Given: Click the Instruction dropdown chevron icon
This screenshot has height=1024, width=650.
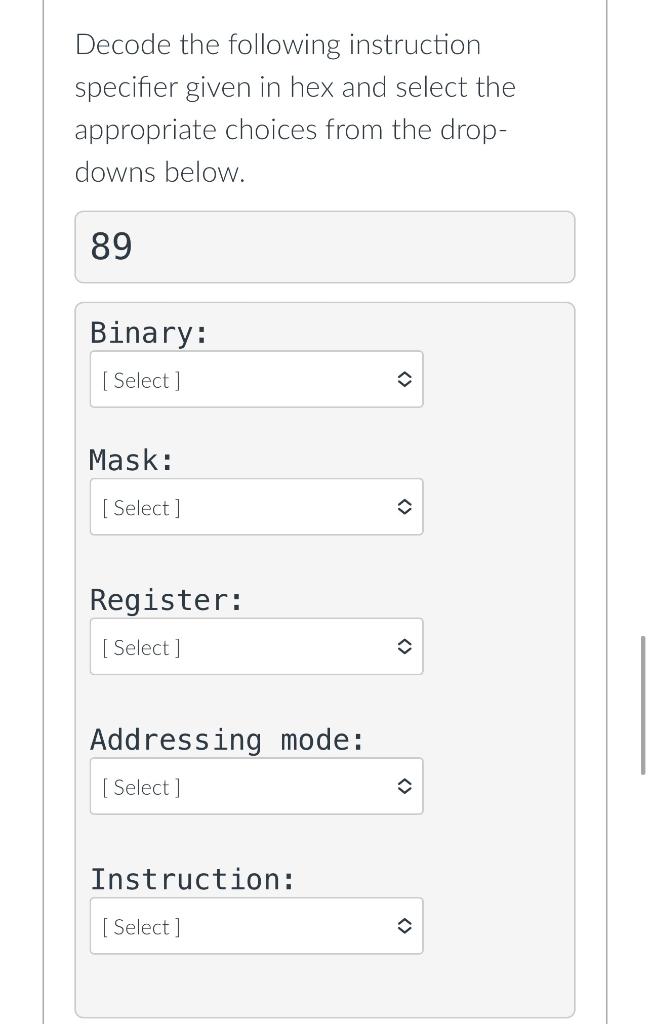Looking at the screenshot, I should tap(404, 925).
